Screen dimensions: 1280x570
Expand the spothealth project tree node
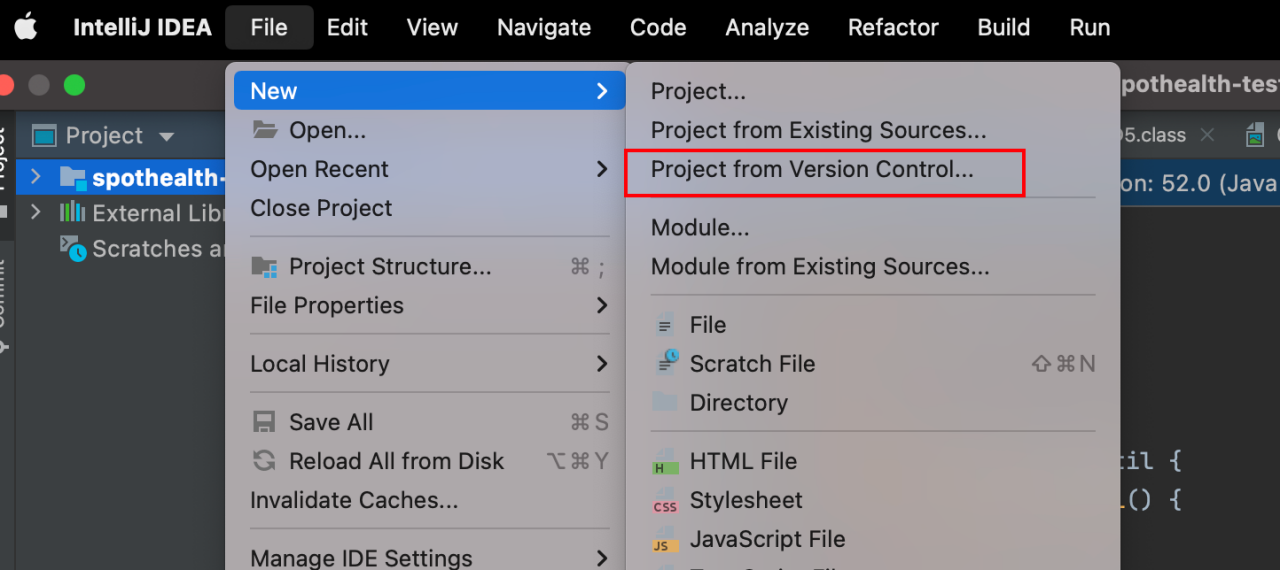click(36, 177)
